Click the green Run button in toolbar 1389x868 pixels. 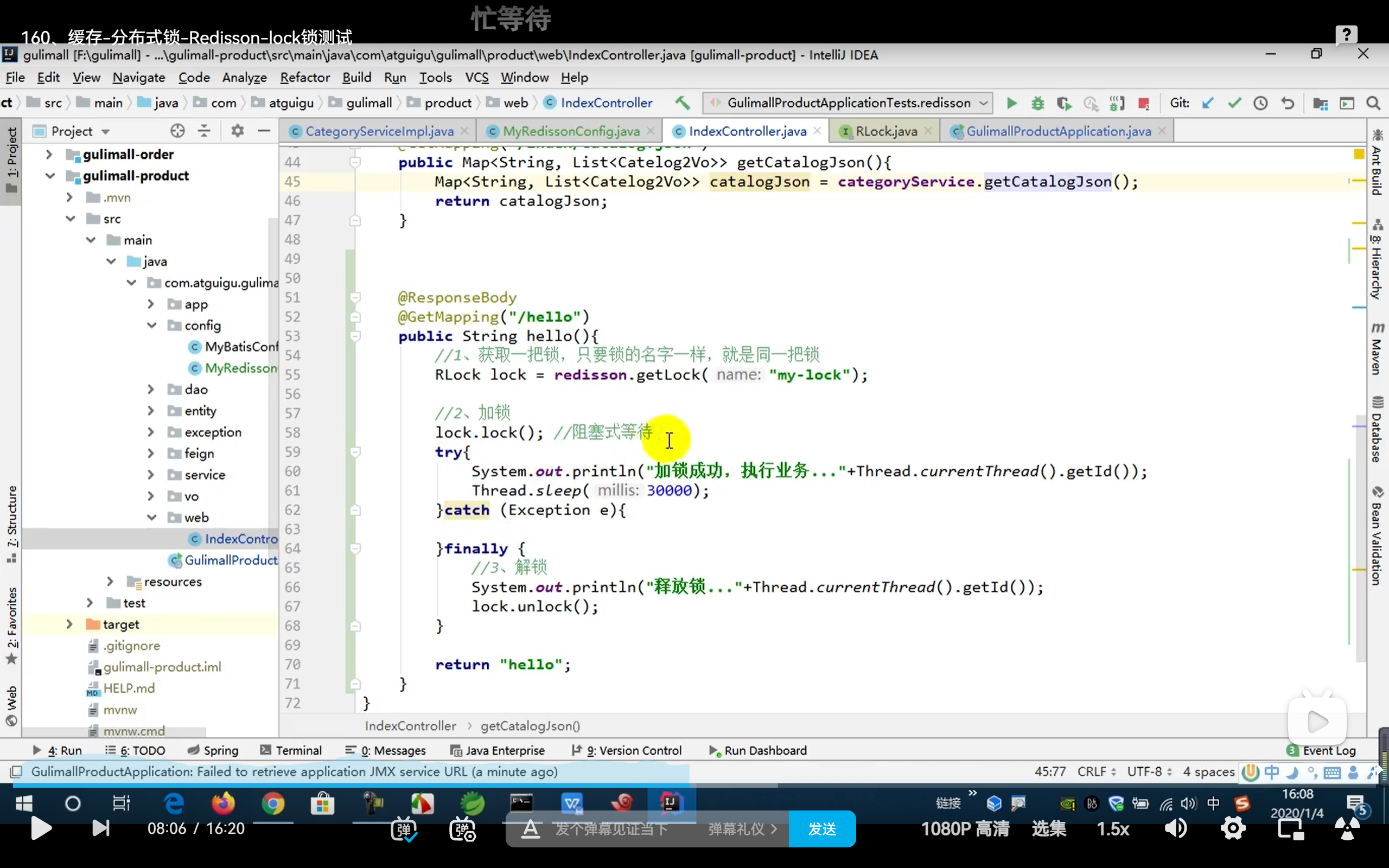click(x=1011, y=103)
